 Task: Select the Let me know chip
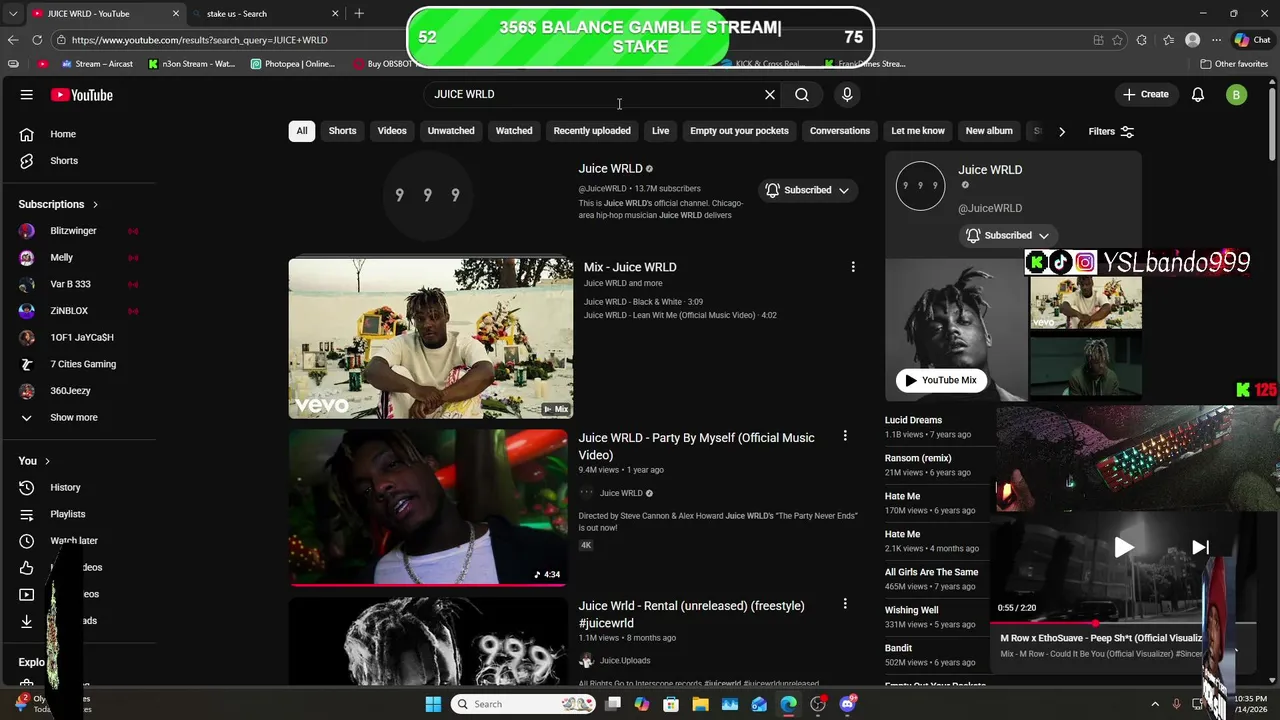(x=918, y=131)
